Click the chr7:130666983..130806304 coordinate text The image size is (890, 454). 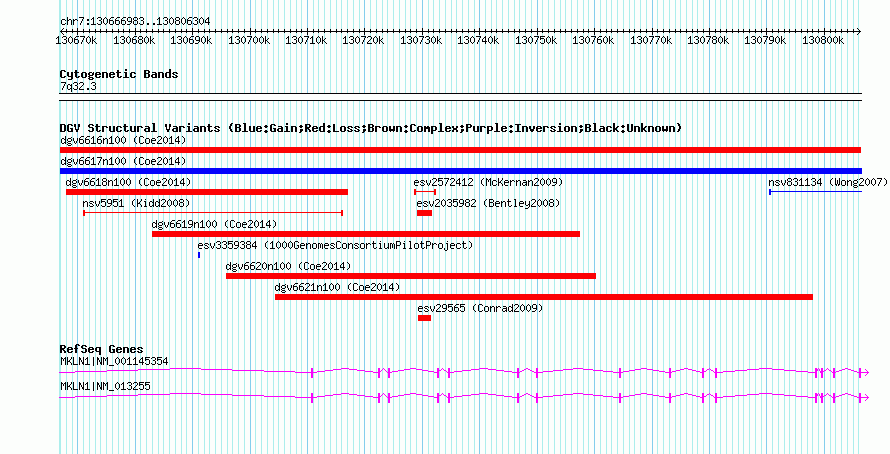(135, 21)
